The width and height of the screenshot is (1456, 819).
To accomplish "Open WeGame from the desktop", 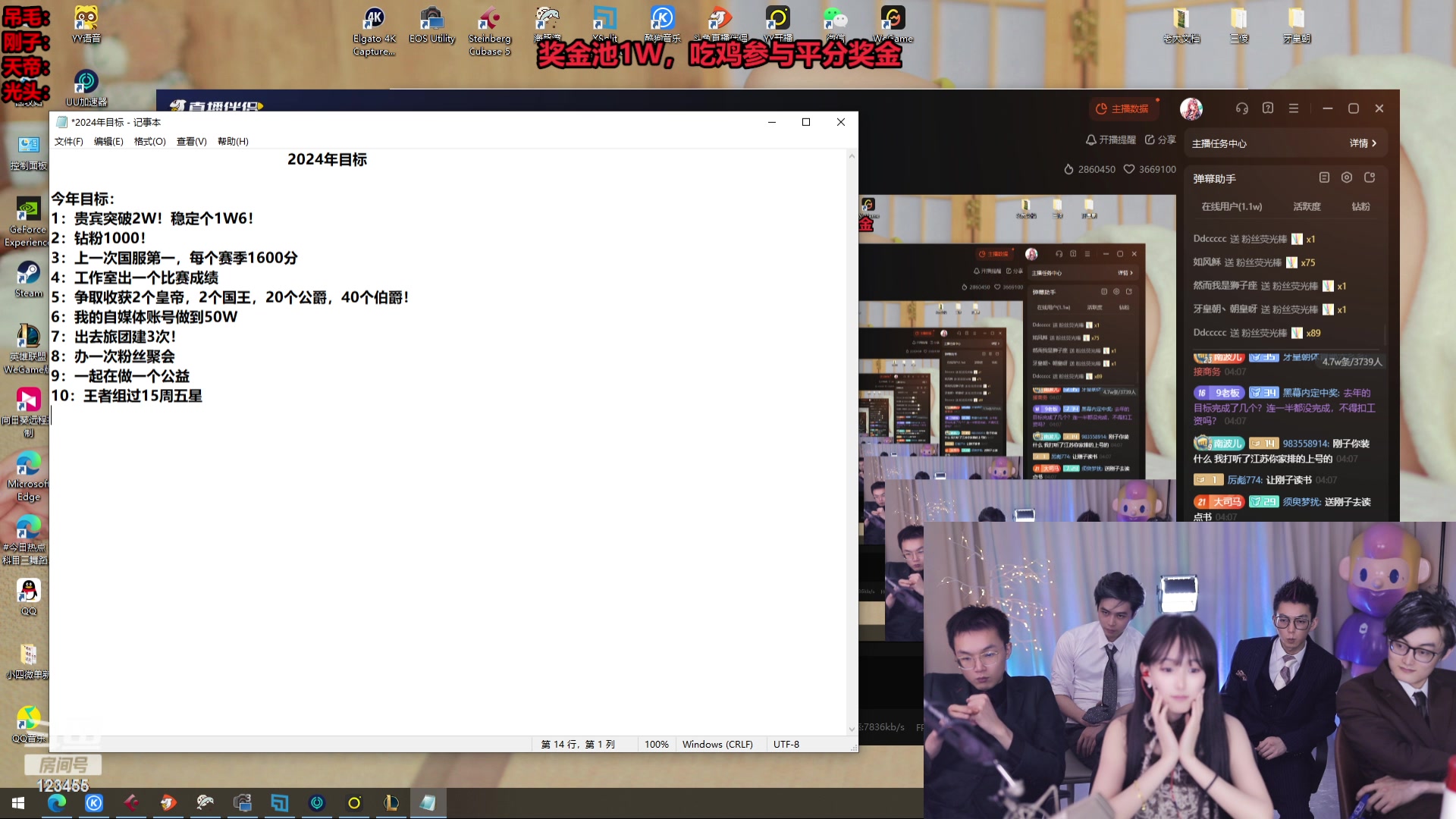I will coord(893,17).
